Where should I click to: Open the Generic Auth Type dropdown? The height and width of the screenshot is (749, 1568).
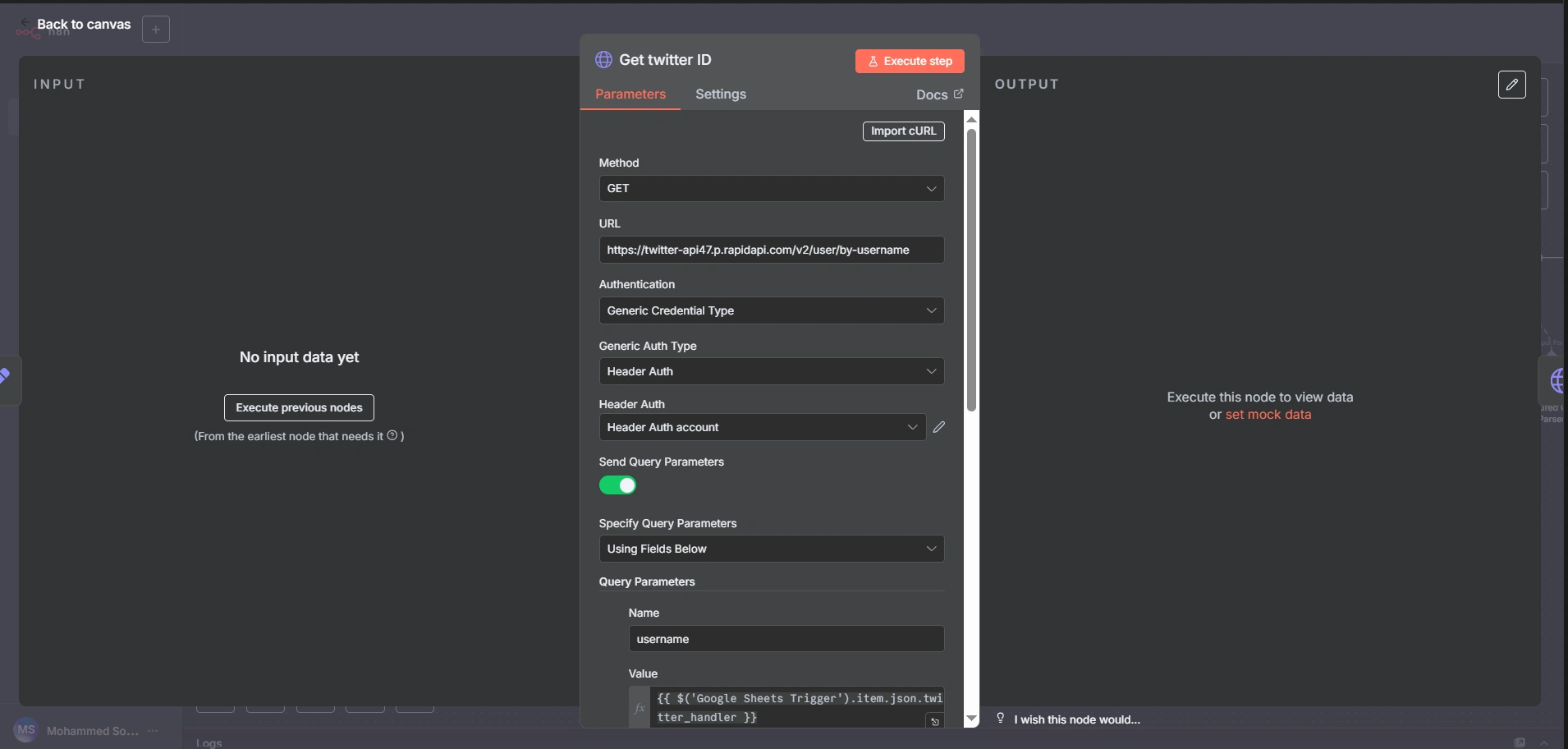tap(771, 371)
